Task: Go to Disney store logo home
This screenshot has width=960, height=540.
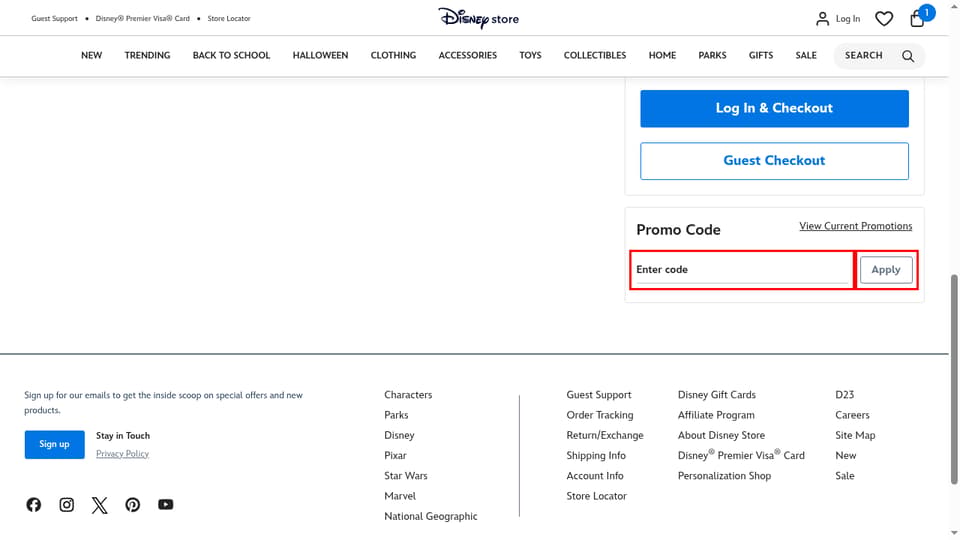Action: click(x=478, y=18)
